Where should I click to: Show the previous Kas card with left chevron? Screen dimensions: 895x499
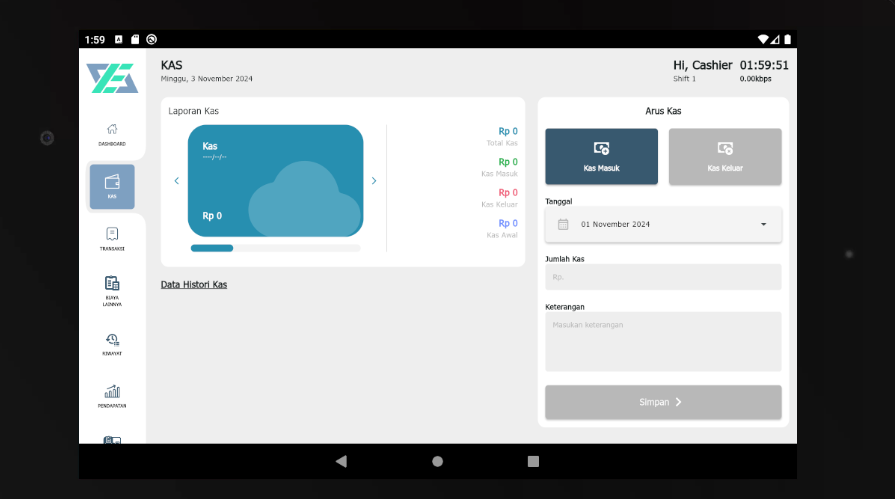coord(177,181)
